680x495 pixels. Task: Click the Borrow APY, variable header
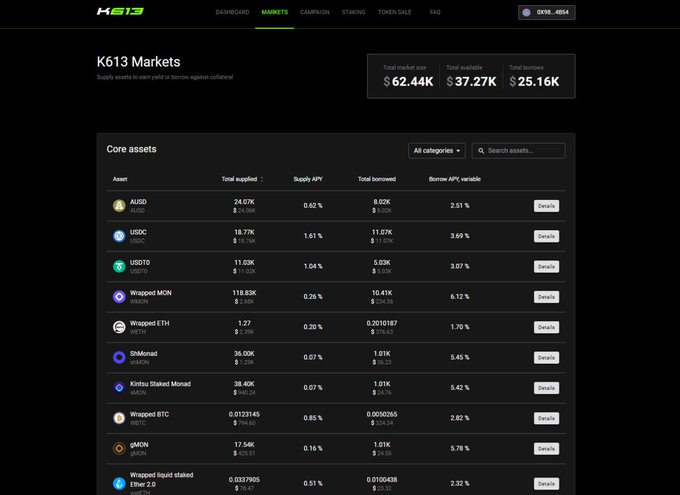(x=455, y=179)
